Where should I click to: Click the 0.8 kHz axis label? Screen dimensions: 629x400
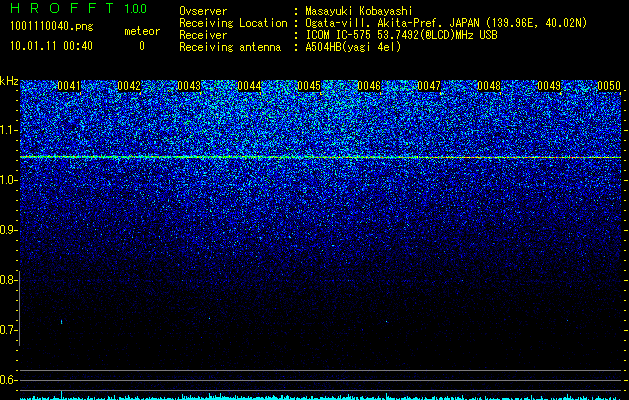point(7,280)
